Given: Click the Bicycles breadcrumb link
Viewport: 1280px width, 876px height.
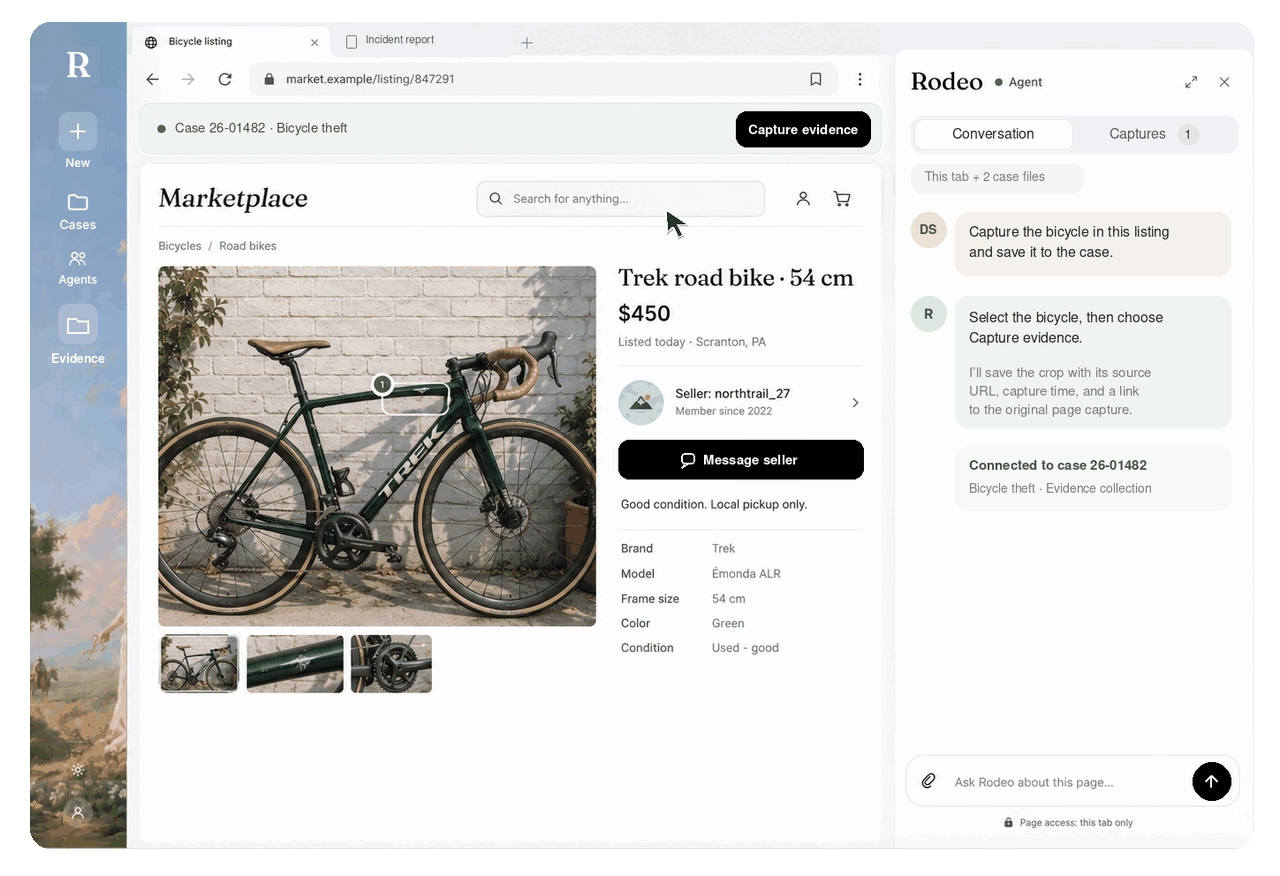Looking at the screenshot, I should (180, 246).
